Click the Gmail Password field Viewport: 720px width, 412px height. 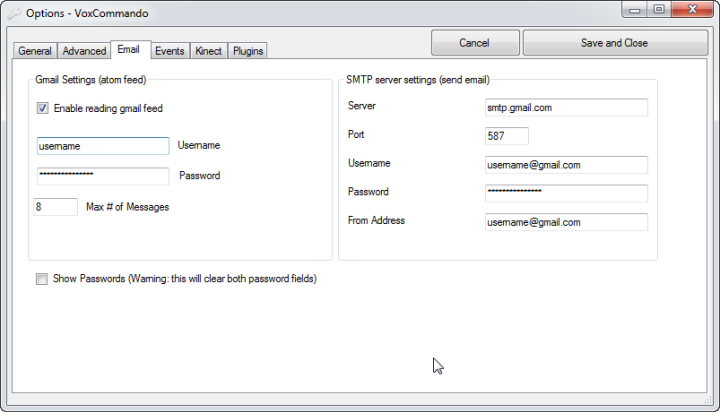point(103,176)
